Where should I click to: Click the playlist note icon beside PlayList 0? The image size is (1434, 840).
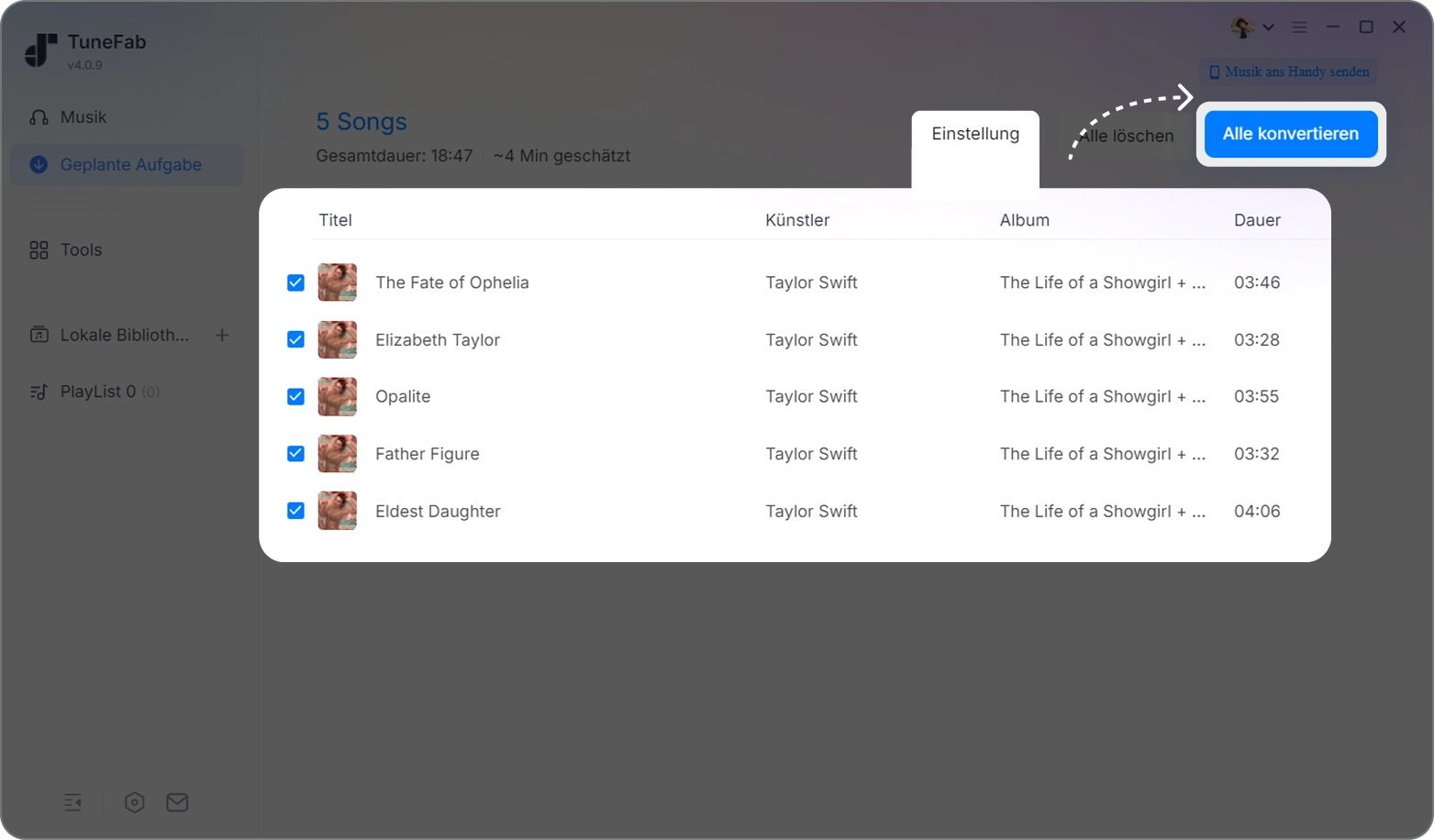pos(39,392)
